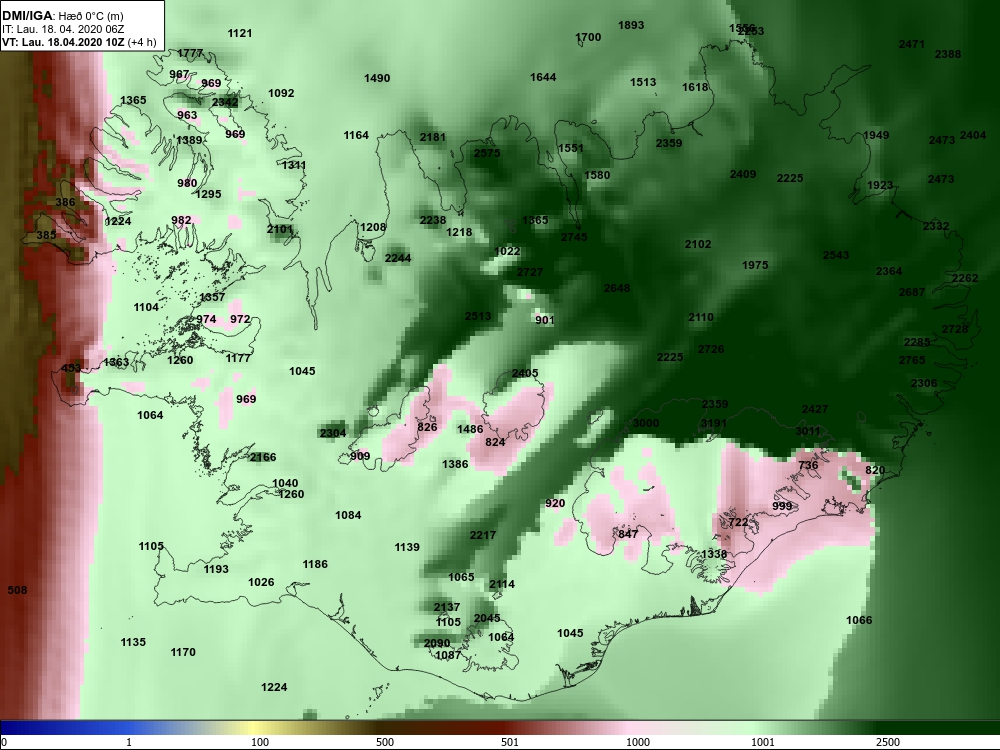1000x750 pixels.
Task: Click the map value 2765
Action: click(912, 360)
